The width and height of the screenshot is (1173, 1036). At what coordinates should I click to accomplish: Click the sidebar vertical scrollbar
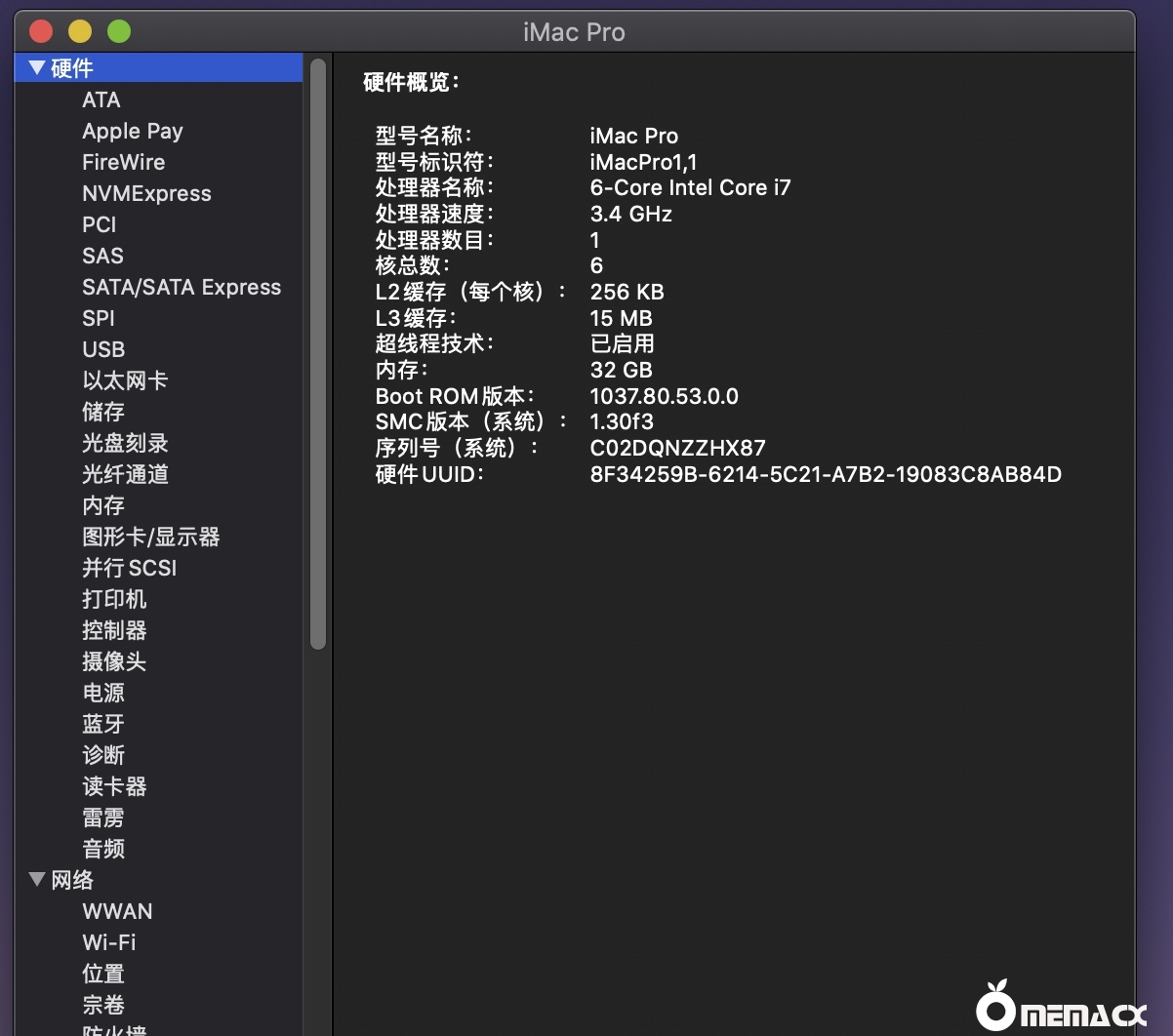pyautogui.click(x=318, y=351)
